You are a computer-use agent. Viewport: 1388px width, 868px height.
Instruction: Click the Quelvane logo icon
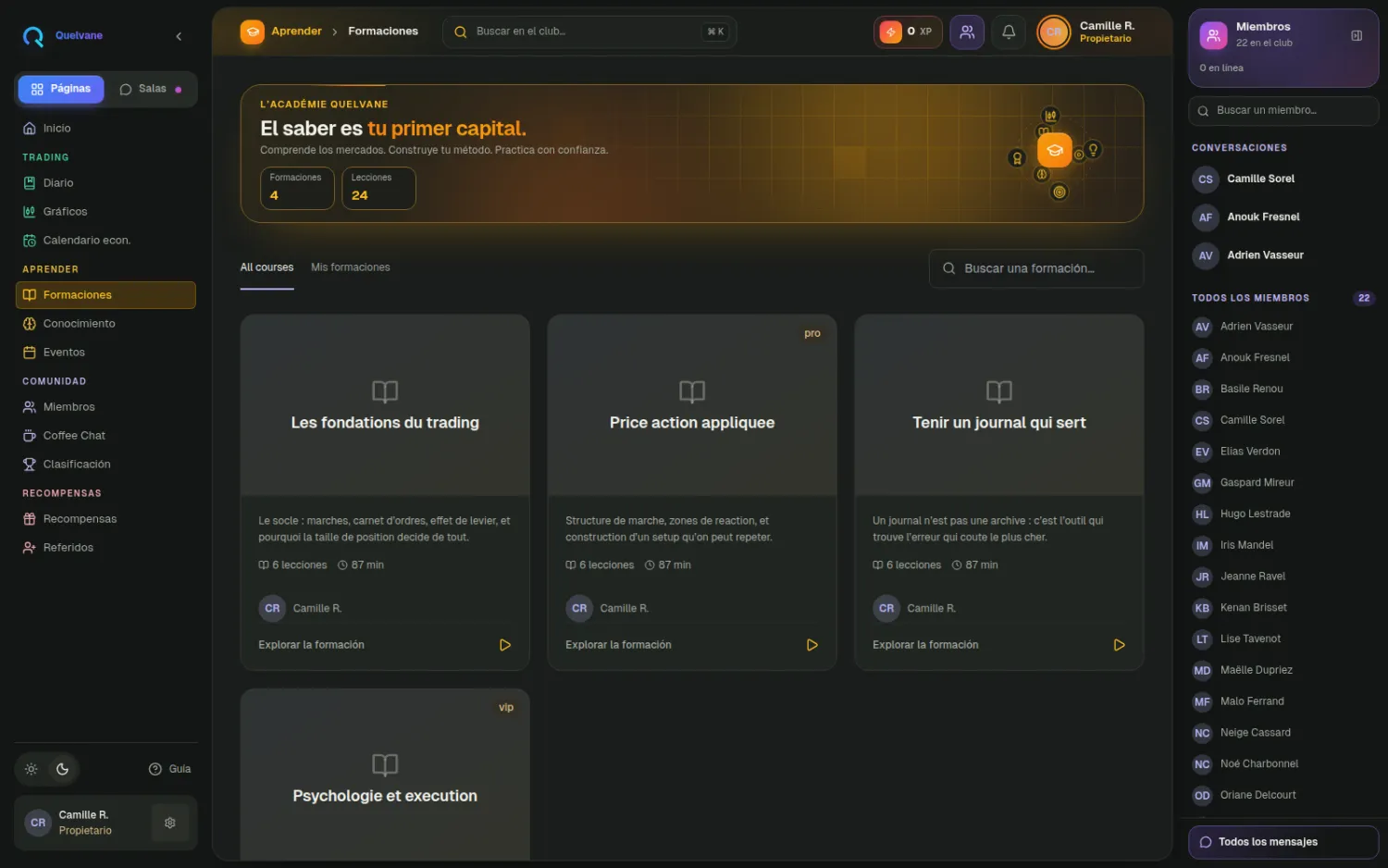point(33,36)
